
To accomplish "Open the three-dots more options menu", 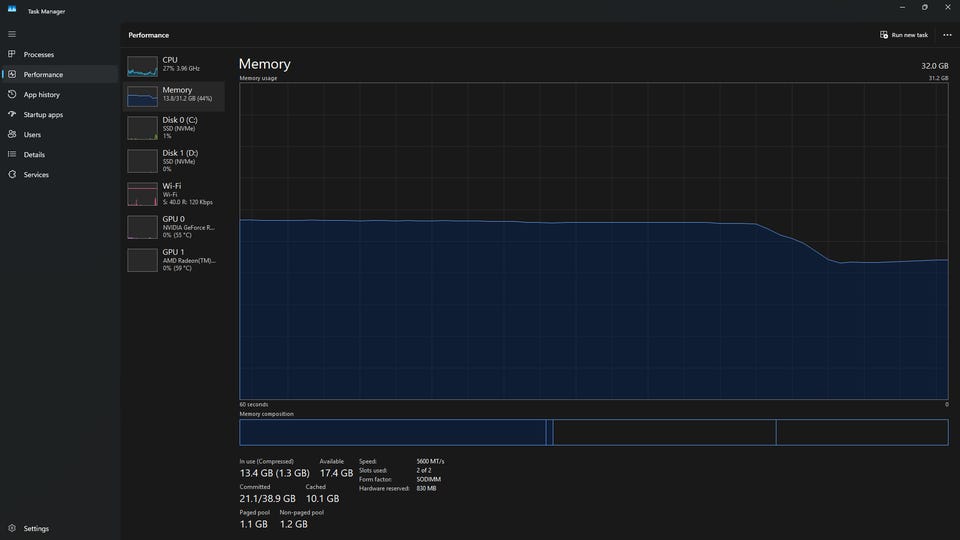I will point(947,35).
